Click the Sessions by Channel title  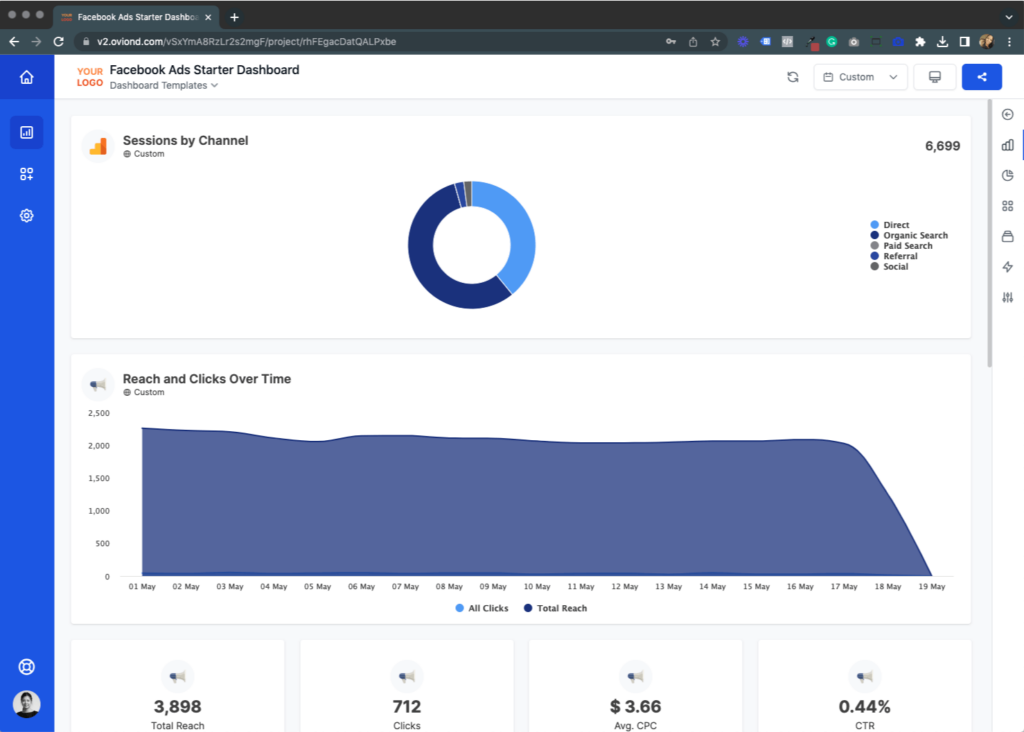click(x=185, y=140)
